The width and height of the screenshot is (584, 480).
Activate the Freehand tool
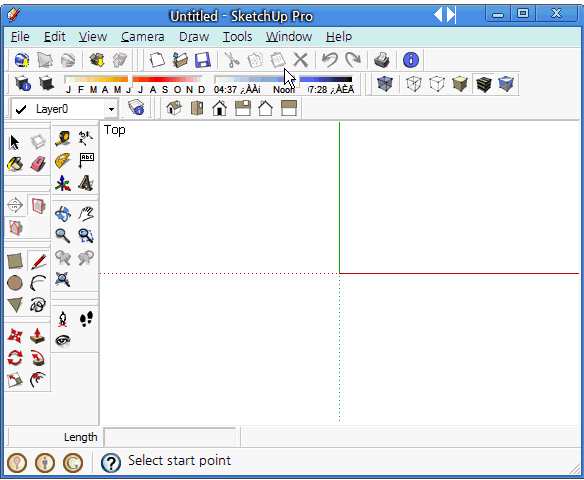(x=38, y=305)
